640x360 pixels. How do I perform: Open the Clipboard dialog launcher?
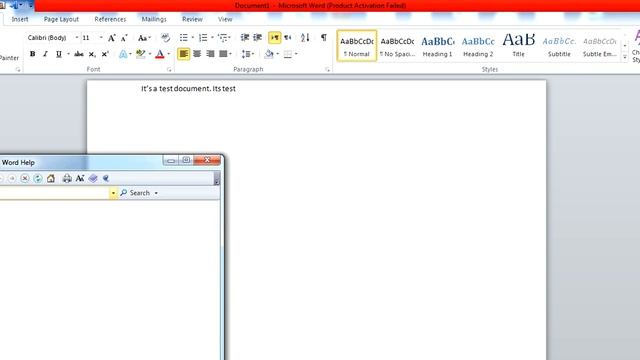coord(18,70)
